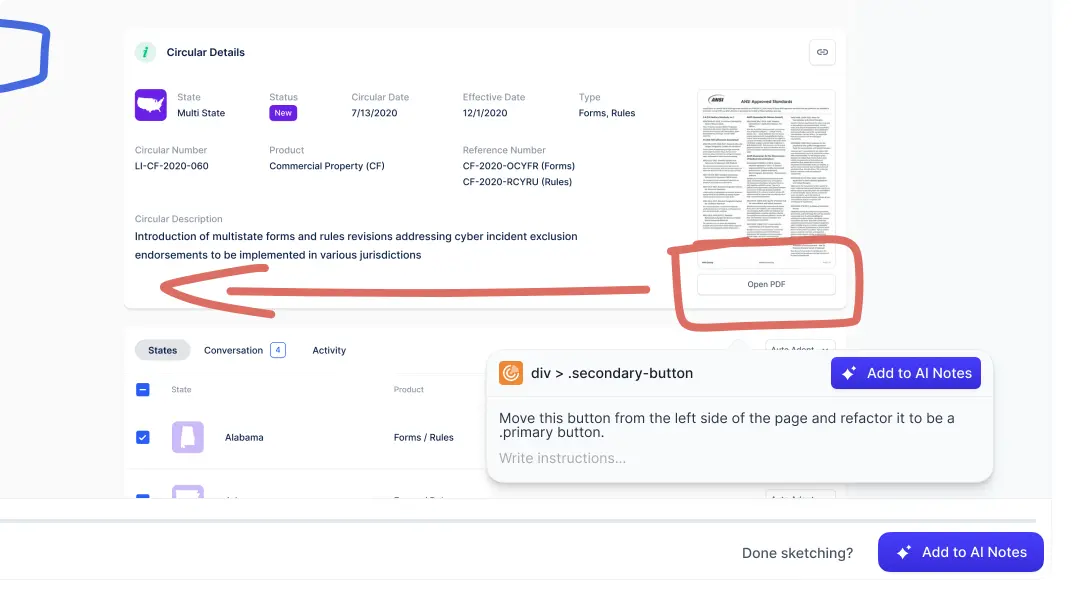This screenshot has width=1072, height=600.
Task: Click the copy link icon in Circular Details
Action: tap(822, 52)
